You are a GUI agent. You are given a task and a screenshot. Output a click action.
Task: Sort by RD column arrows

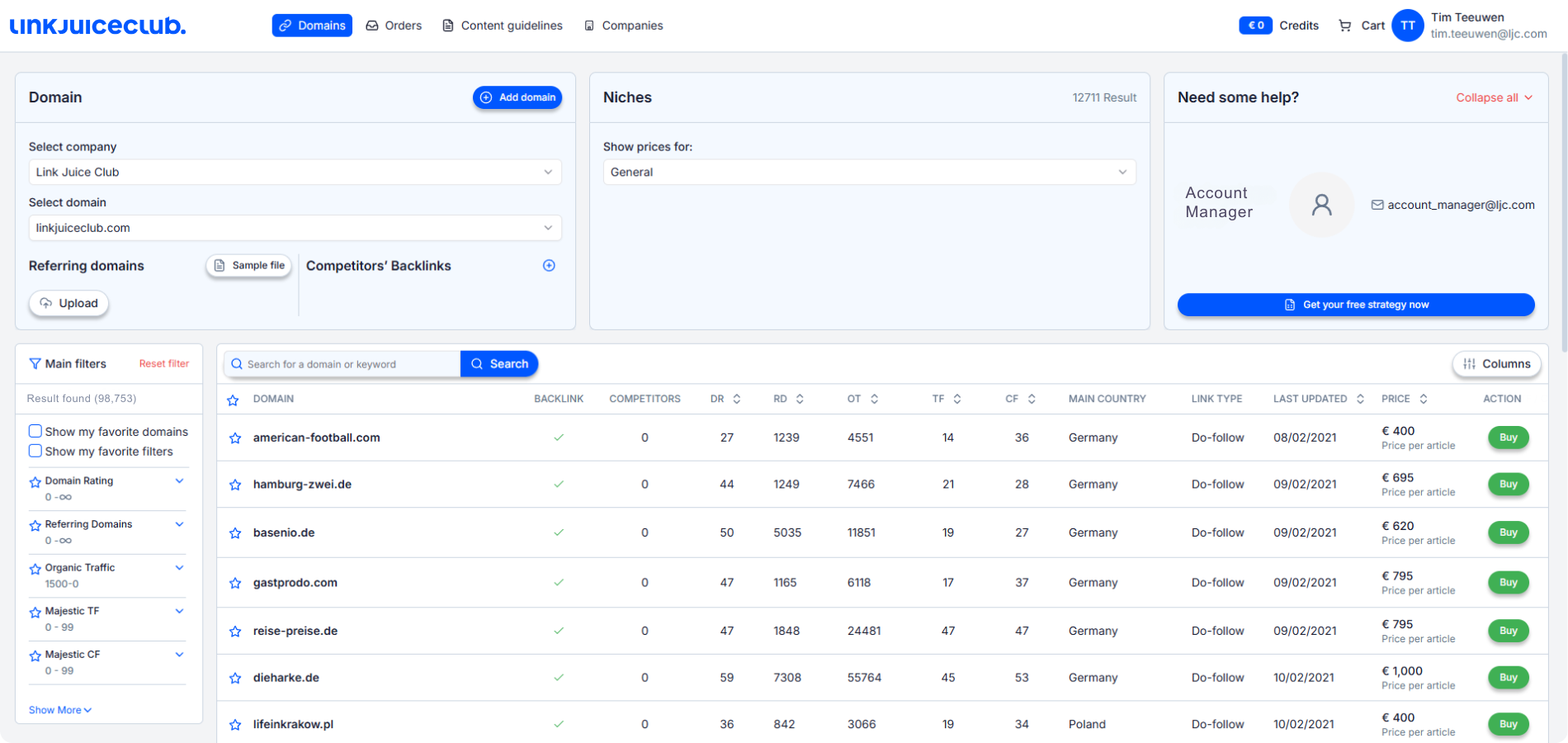coord(800,399)
